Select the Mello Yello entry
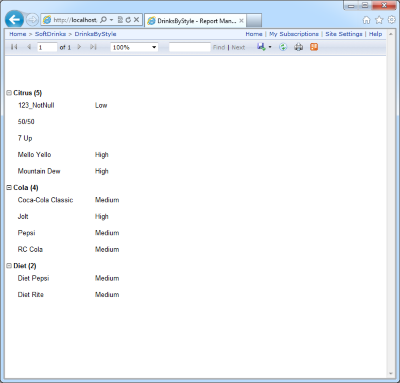 click(34, 155)
